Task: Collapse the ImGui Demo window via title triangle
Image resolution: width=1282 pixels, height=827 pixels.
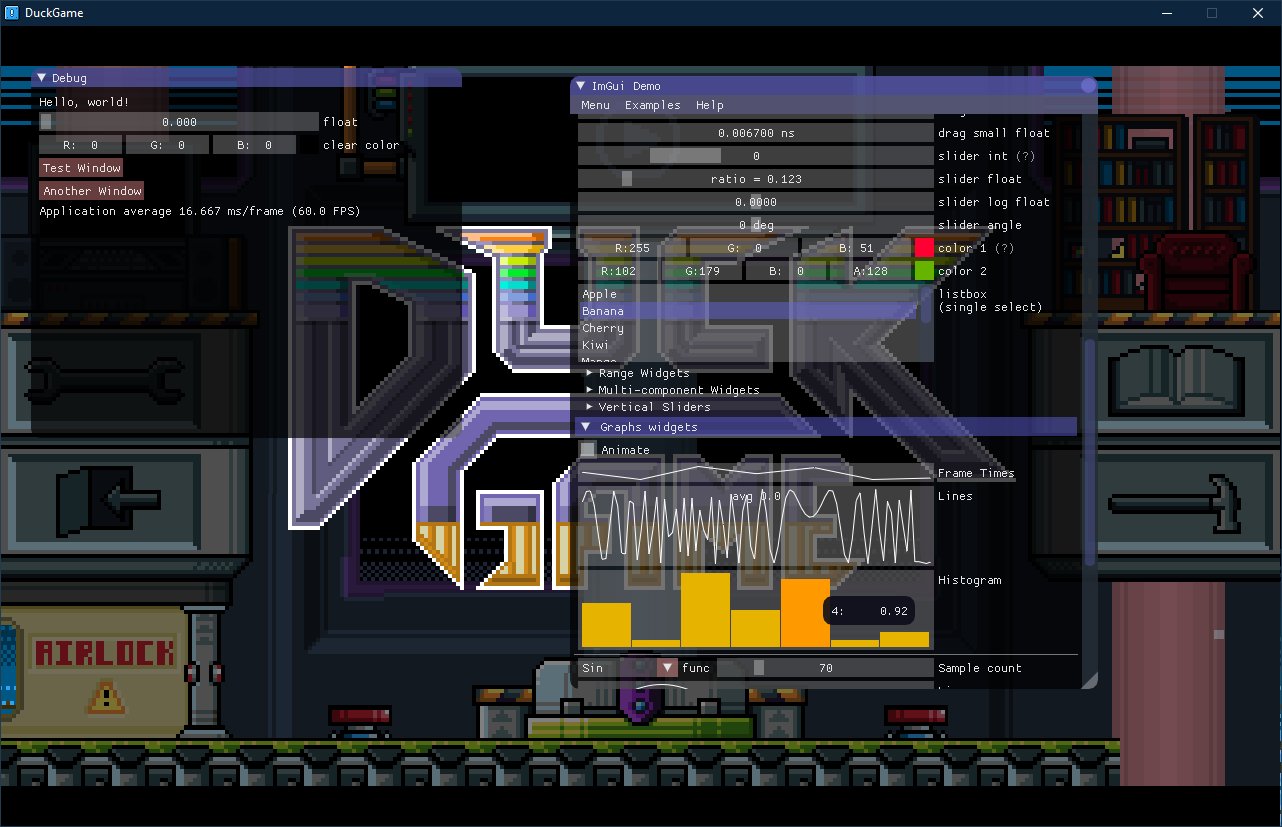Action: tap(581, 86)
